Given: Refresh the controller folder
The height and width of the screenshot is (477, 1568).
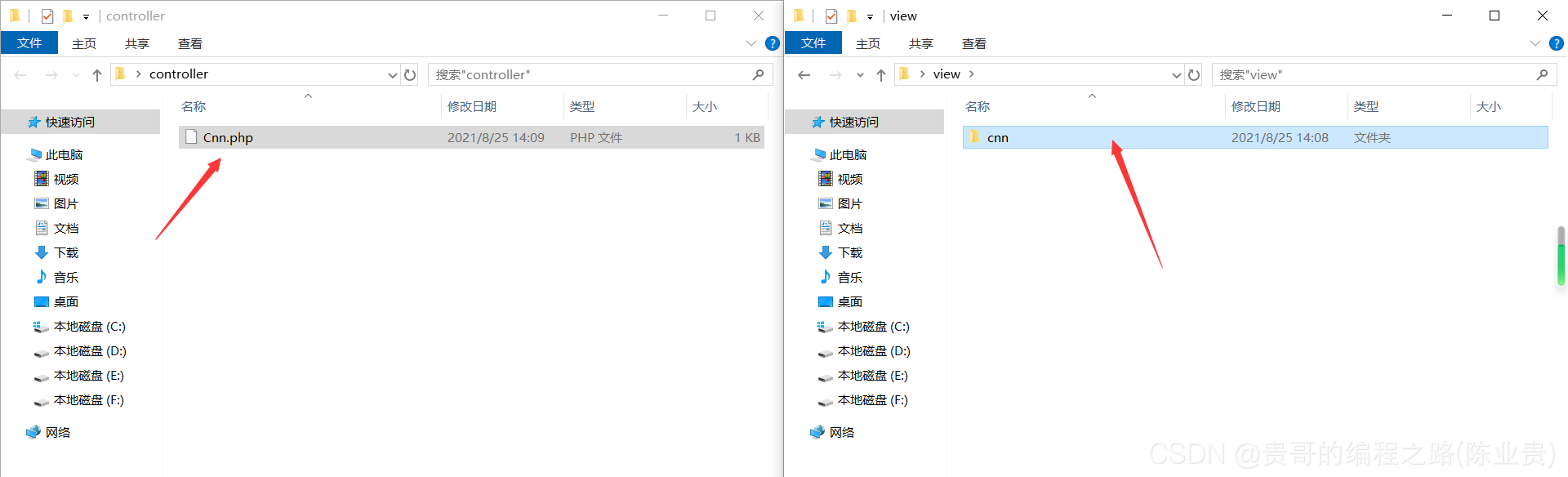Looking at the screenshot, I should click(410, 75).
